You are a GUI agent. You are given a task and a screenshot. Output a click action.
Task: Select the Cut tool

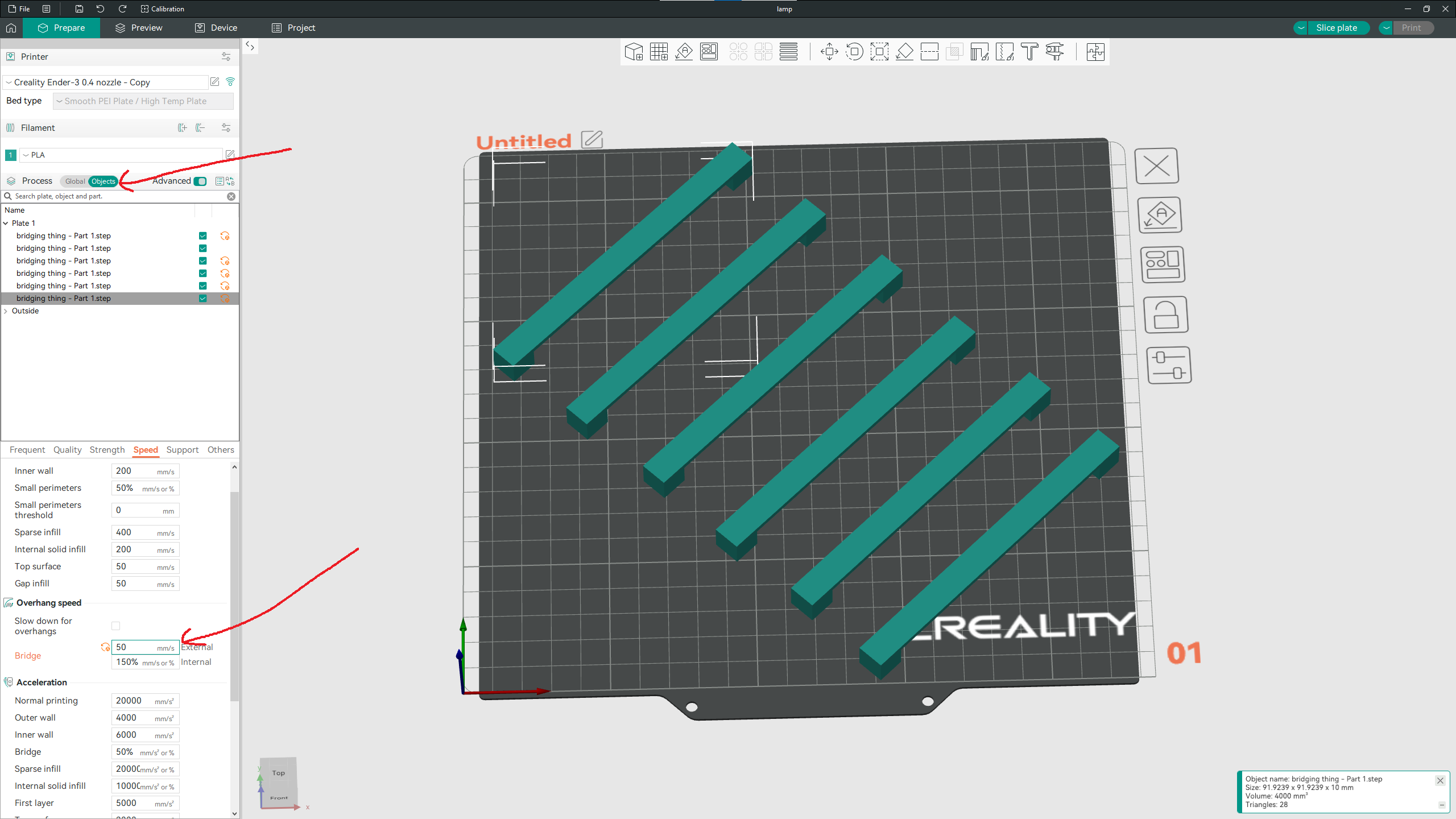[929, 52]
